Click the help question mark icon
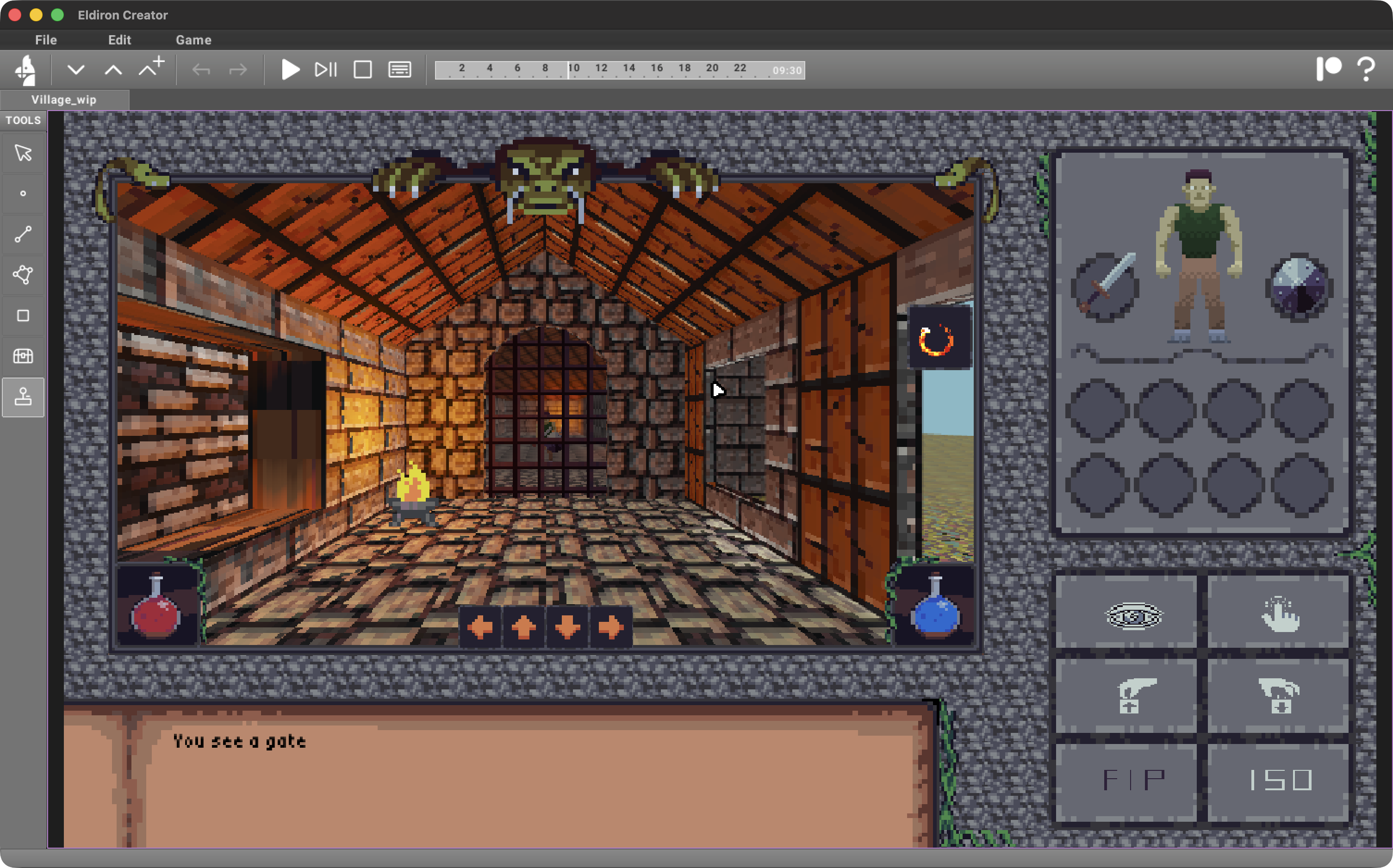The image size is (1393, 868). click(x=1367, y=69)
